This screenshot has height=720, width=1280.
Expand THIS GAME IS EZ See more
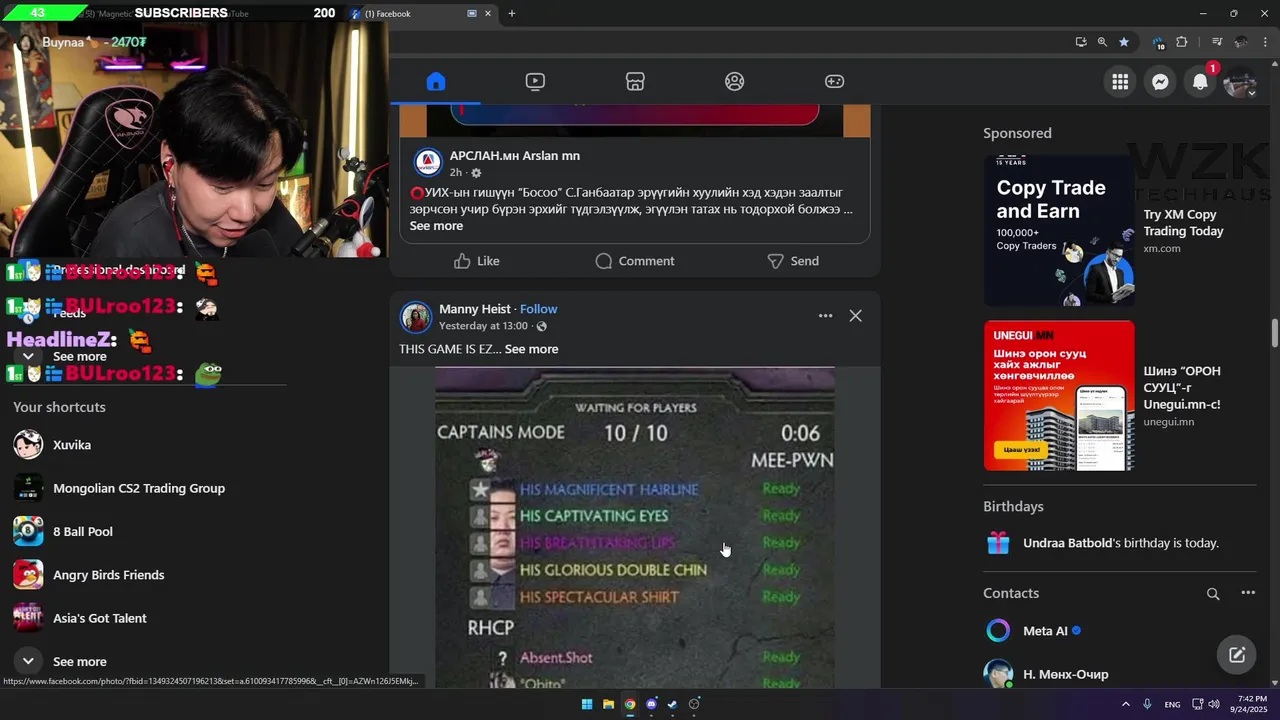point(531,349)
